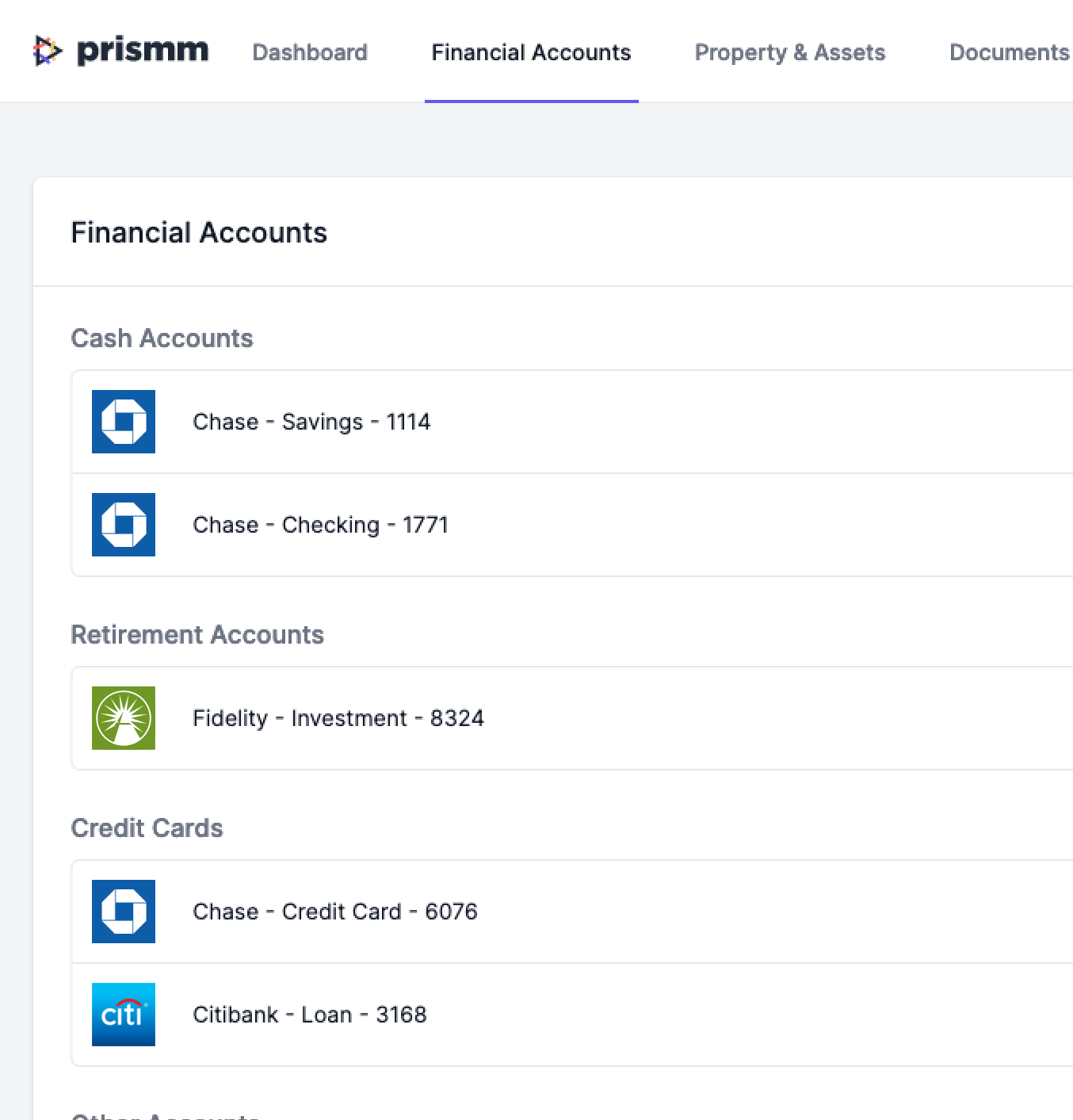
Task: Click the Credit Cards section header
Action: (147, 828)
